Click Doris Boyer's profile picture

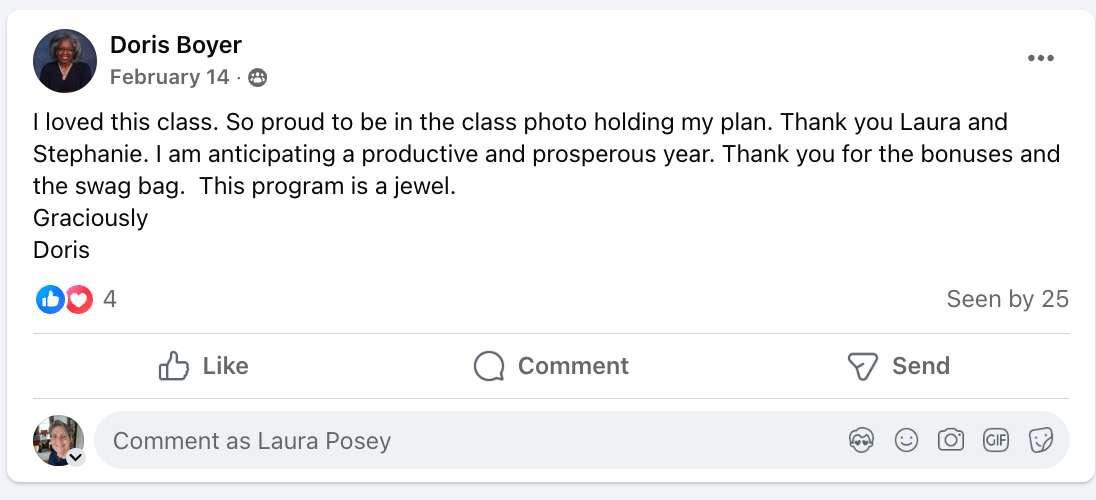(65, 61)
